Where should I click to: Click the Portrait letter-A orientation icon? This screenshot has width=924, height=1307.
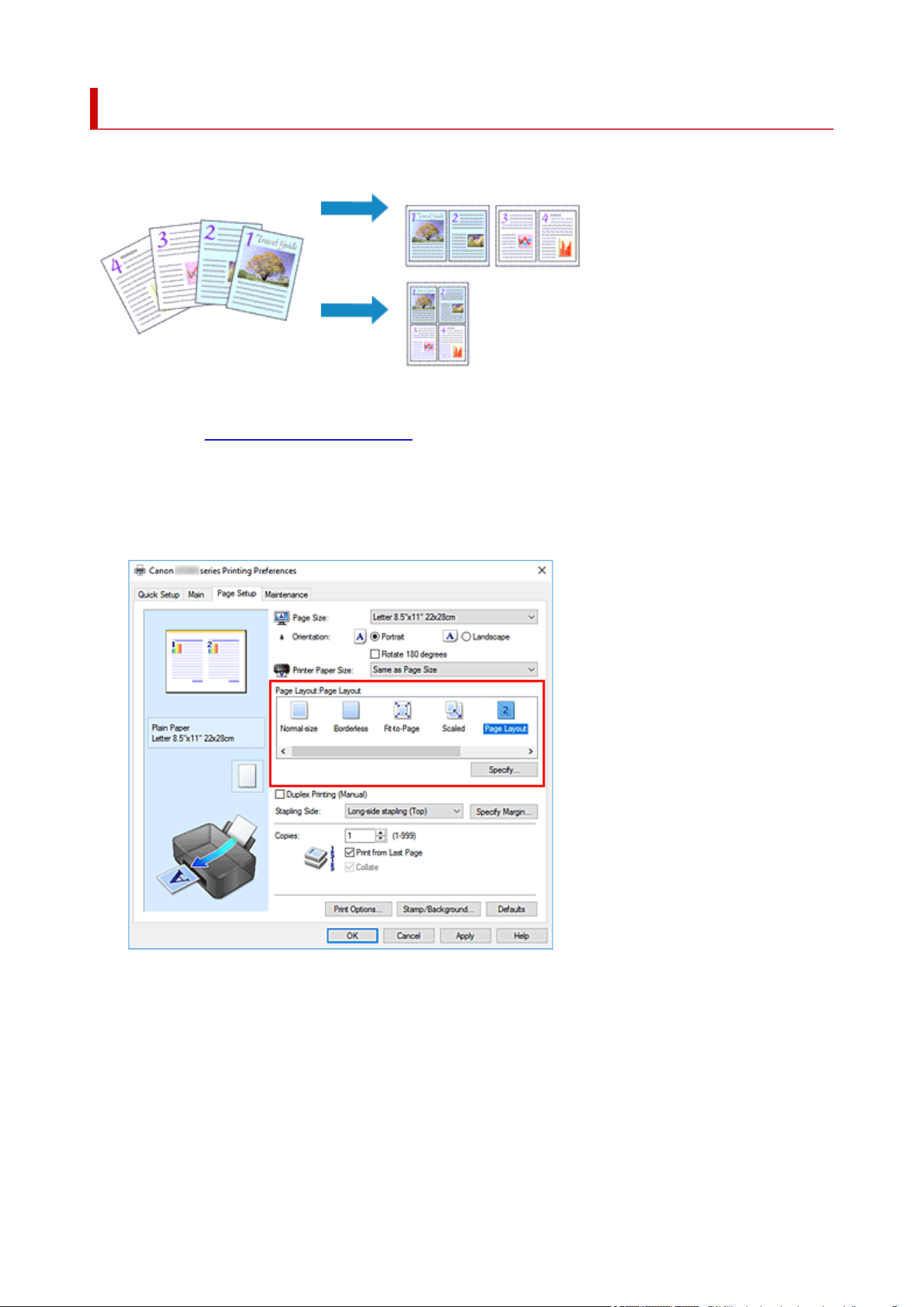pos(360,637)
